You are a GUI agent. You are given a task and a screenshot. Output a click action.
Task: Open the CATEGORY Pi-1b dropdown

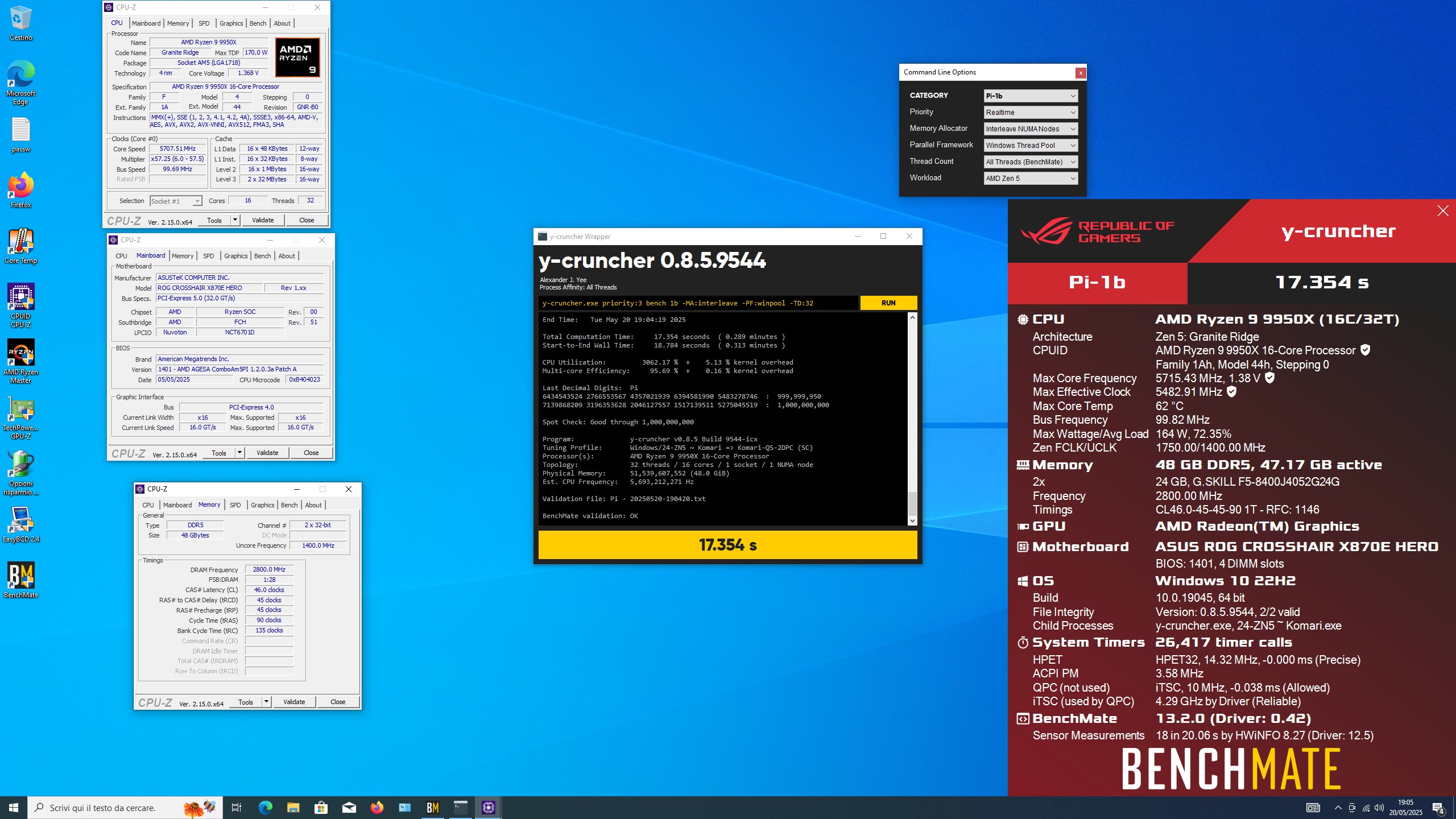(1031, 96)
